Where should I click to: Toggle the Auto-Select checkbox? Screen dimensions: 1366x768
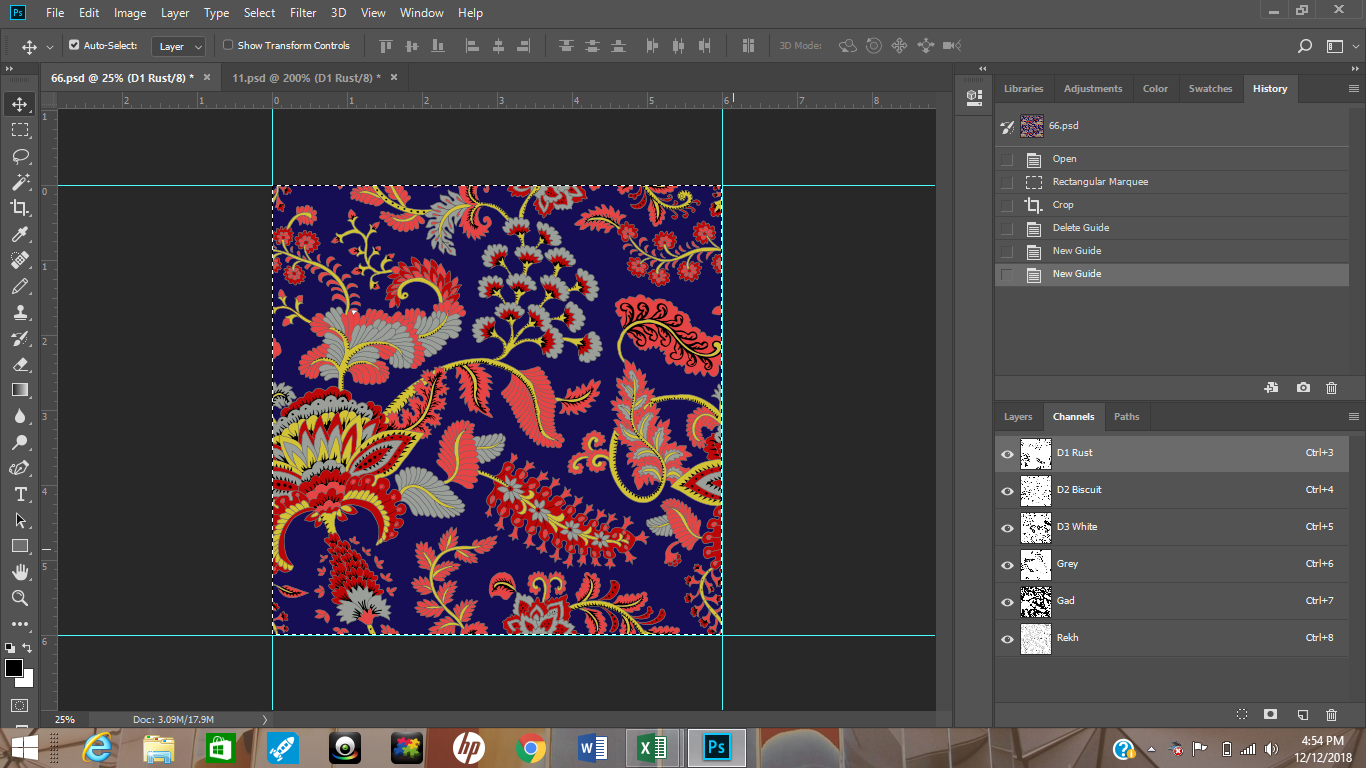point(74,45)
